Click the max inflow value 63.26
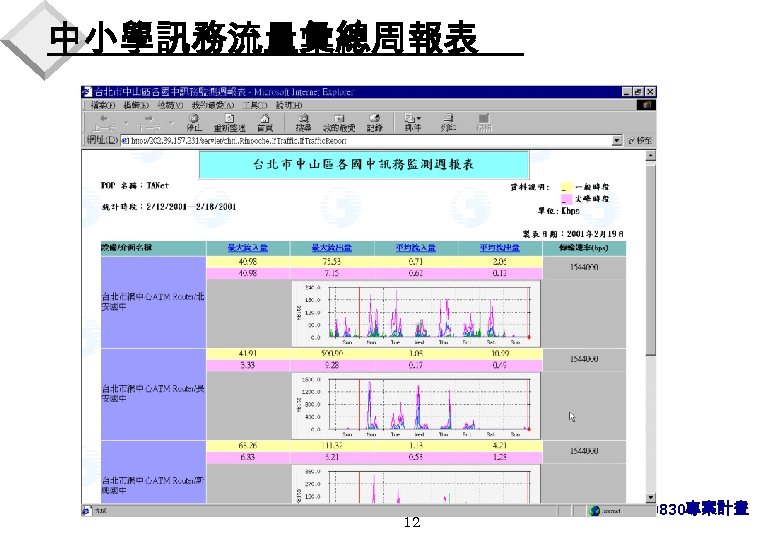 pos(248,446)
